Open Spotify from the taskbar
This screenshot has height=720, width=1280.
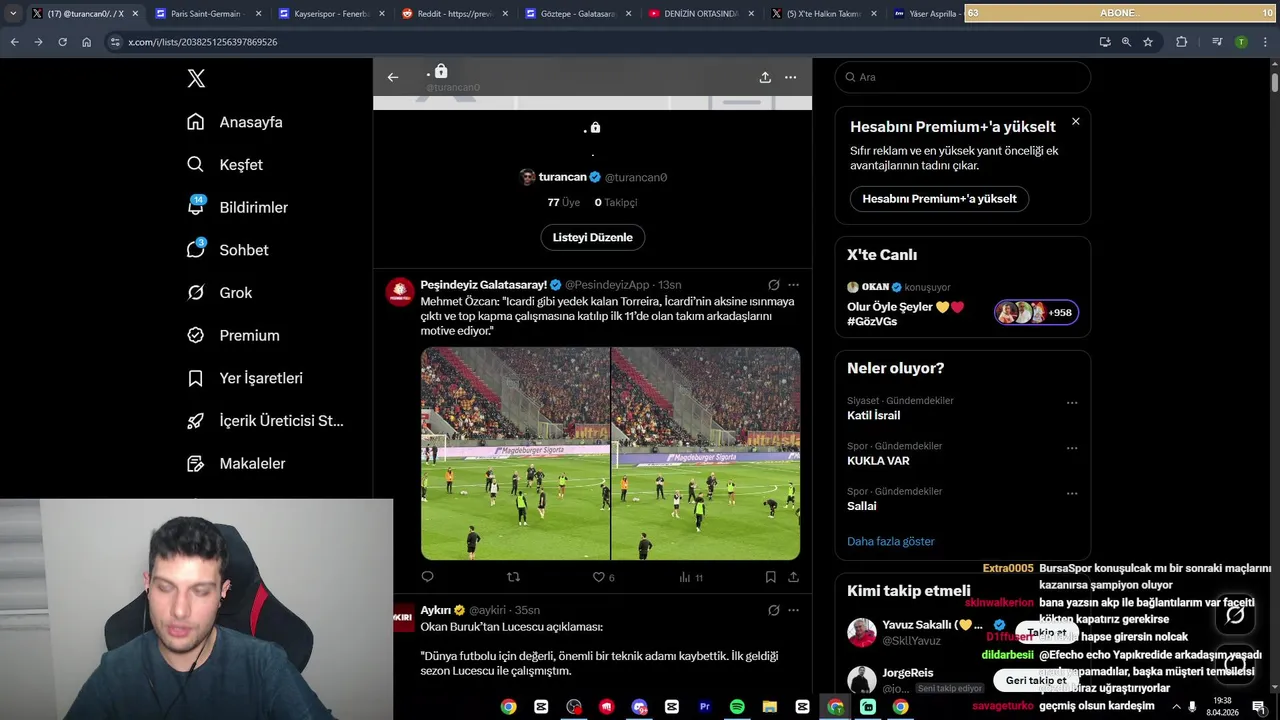tap(737, 707)
